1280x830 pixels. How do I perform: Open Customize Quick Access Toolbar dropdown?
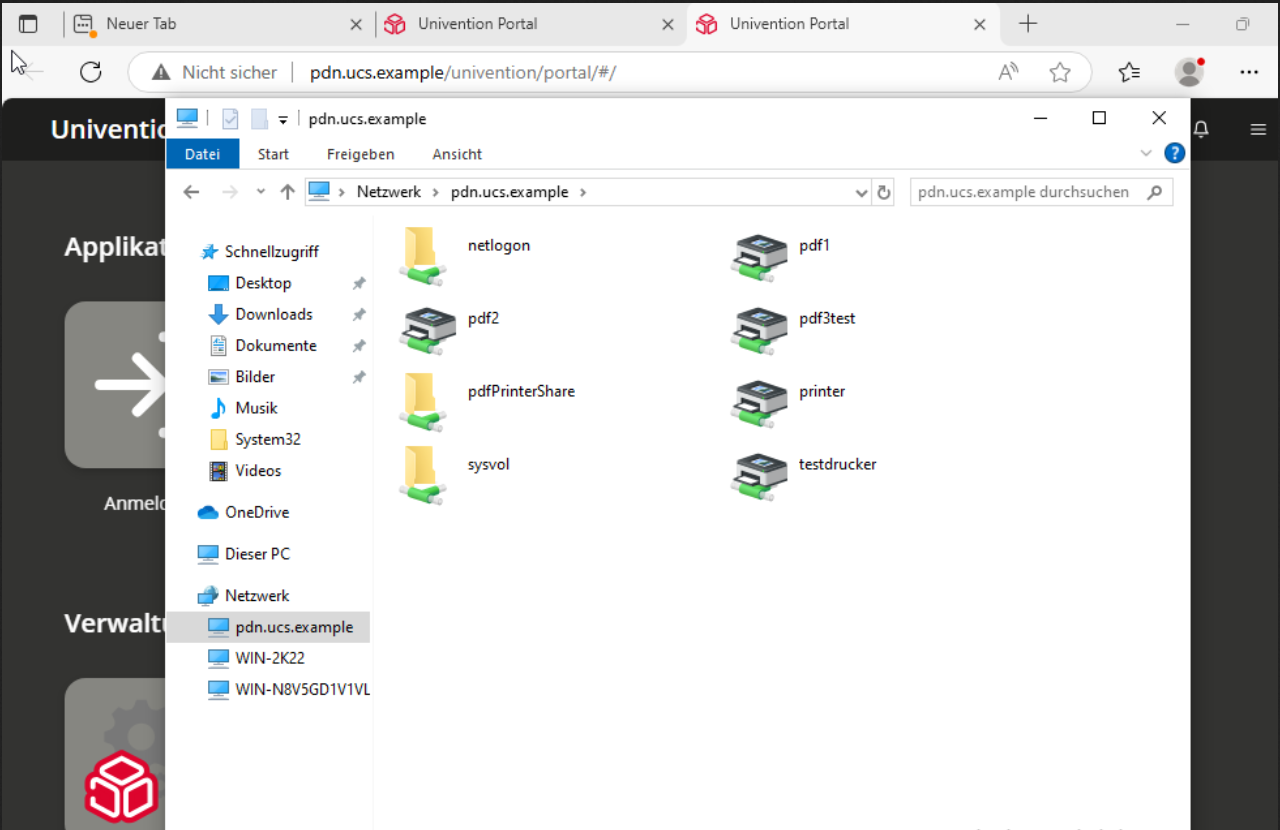pos(283,120)
